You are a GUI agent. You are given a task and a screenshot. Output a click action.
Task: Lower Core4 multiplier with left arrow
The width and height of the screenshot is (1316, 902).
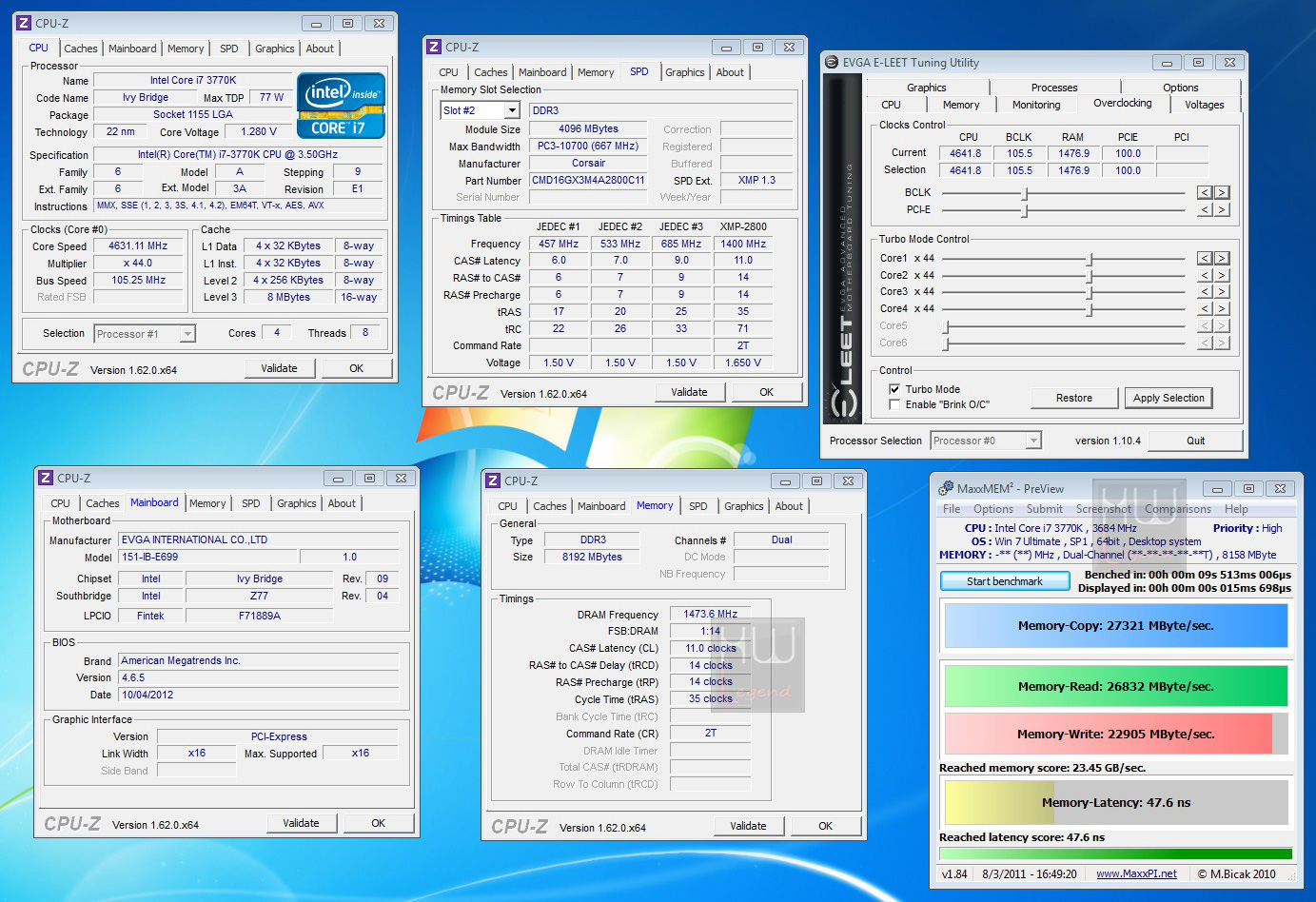click(1205, 309)
